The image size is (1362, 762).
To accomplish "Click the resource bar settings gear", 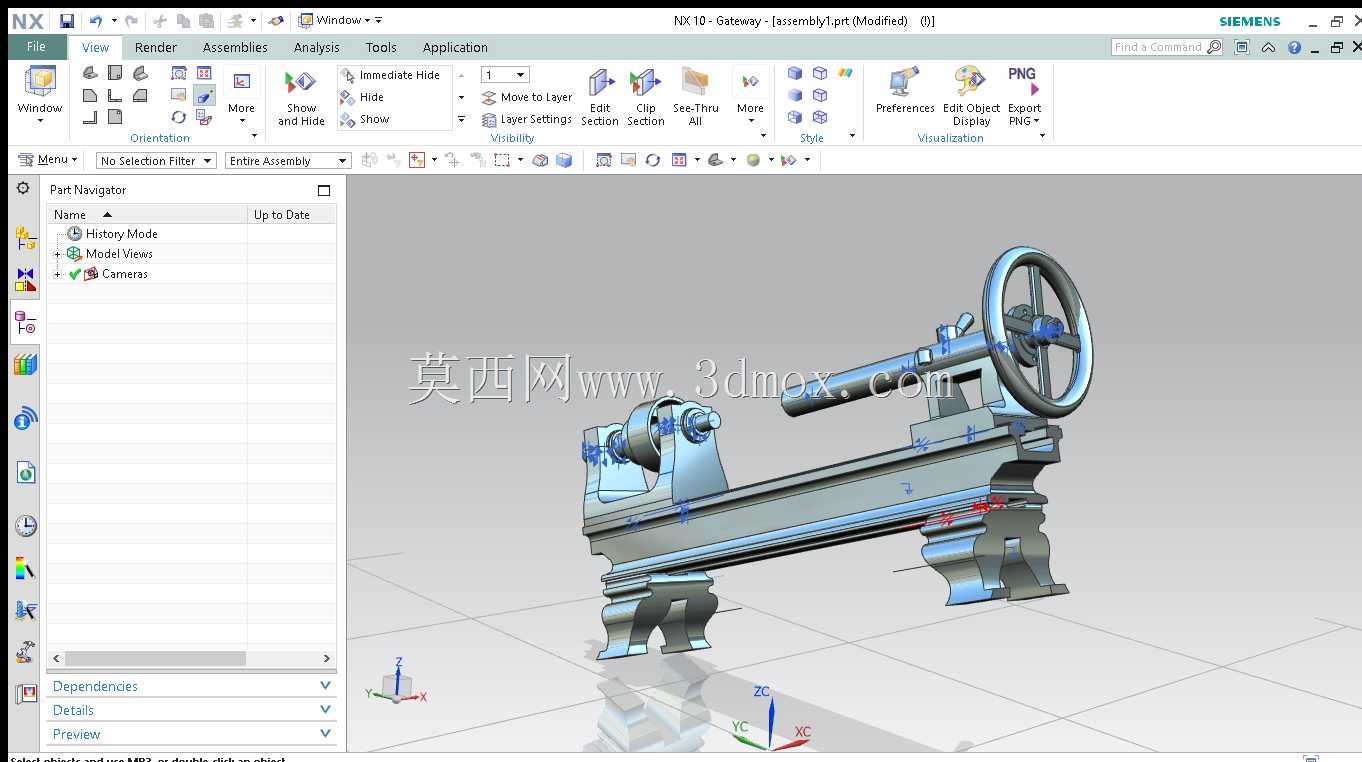I will pos(23,188).
